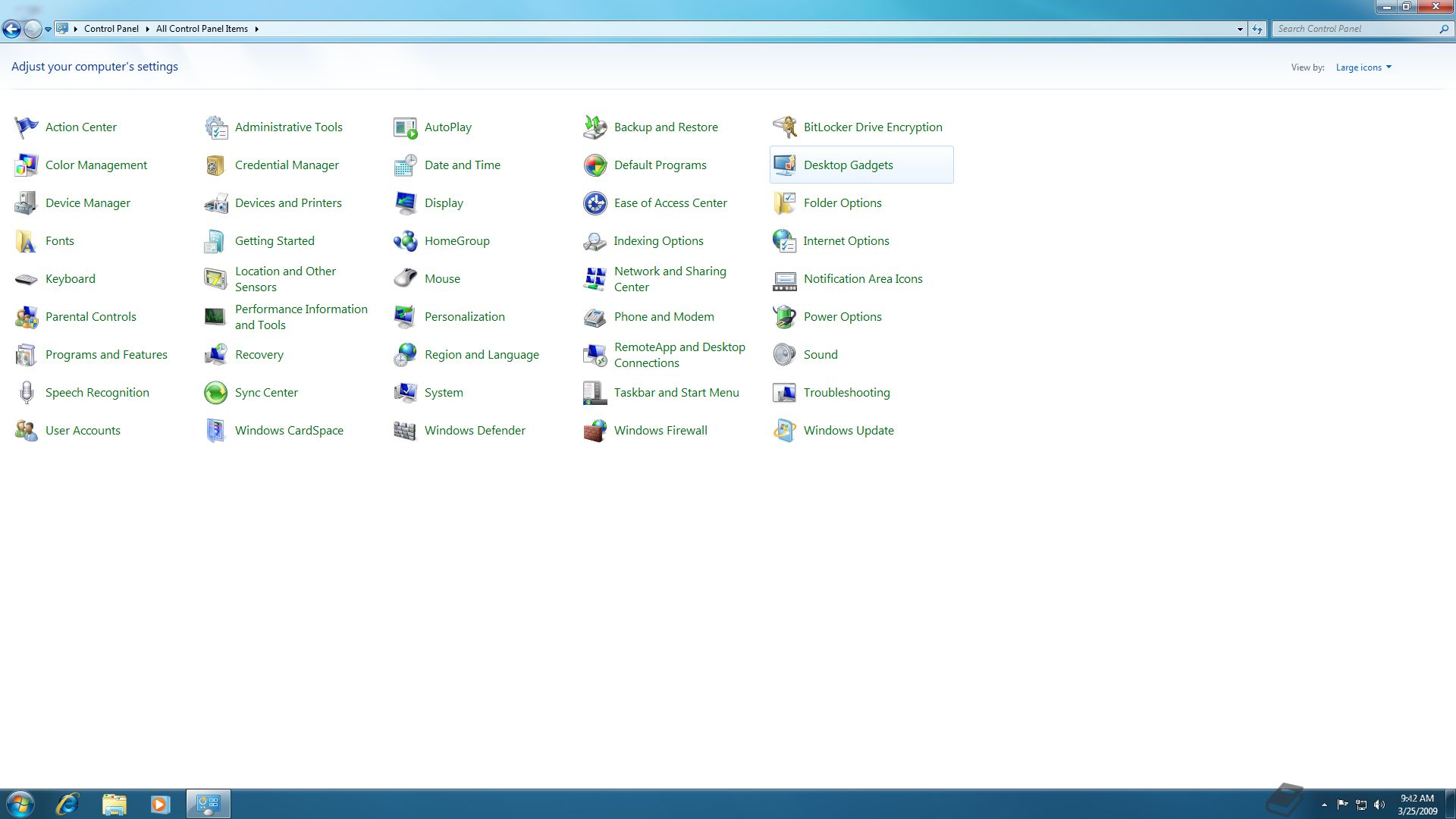Open the Color Management icon

pos(27,165)
